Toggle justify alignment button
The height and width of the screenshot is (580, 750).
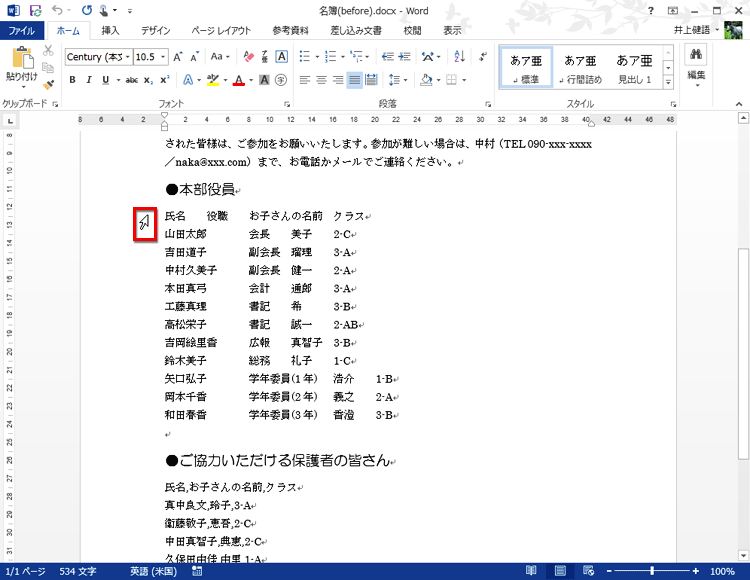coord(354,80)
